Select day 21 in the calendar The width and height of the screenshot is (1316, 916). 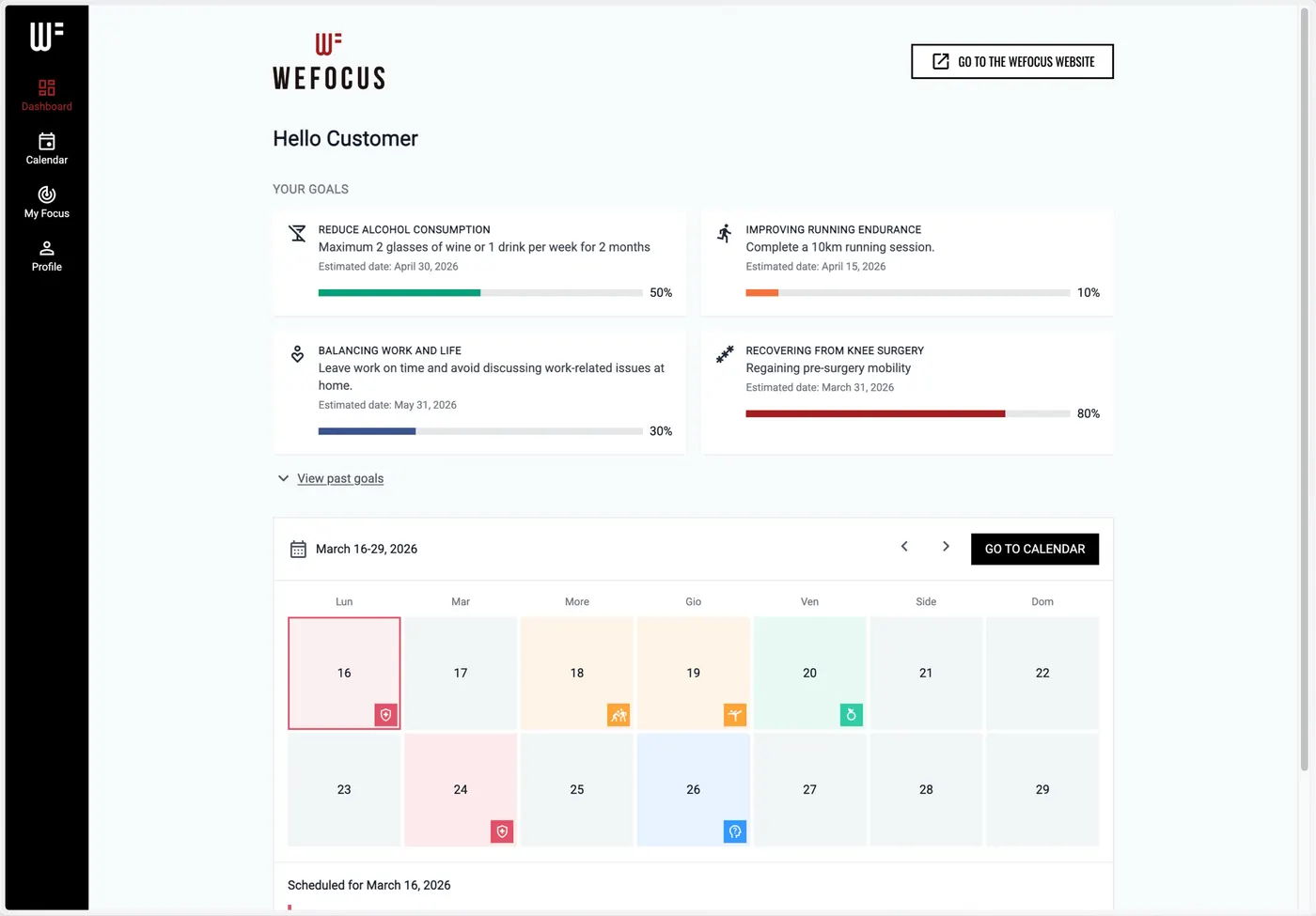pyautogui.click(x=926, y=673)
